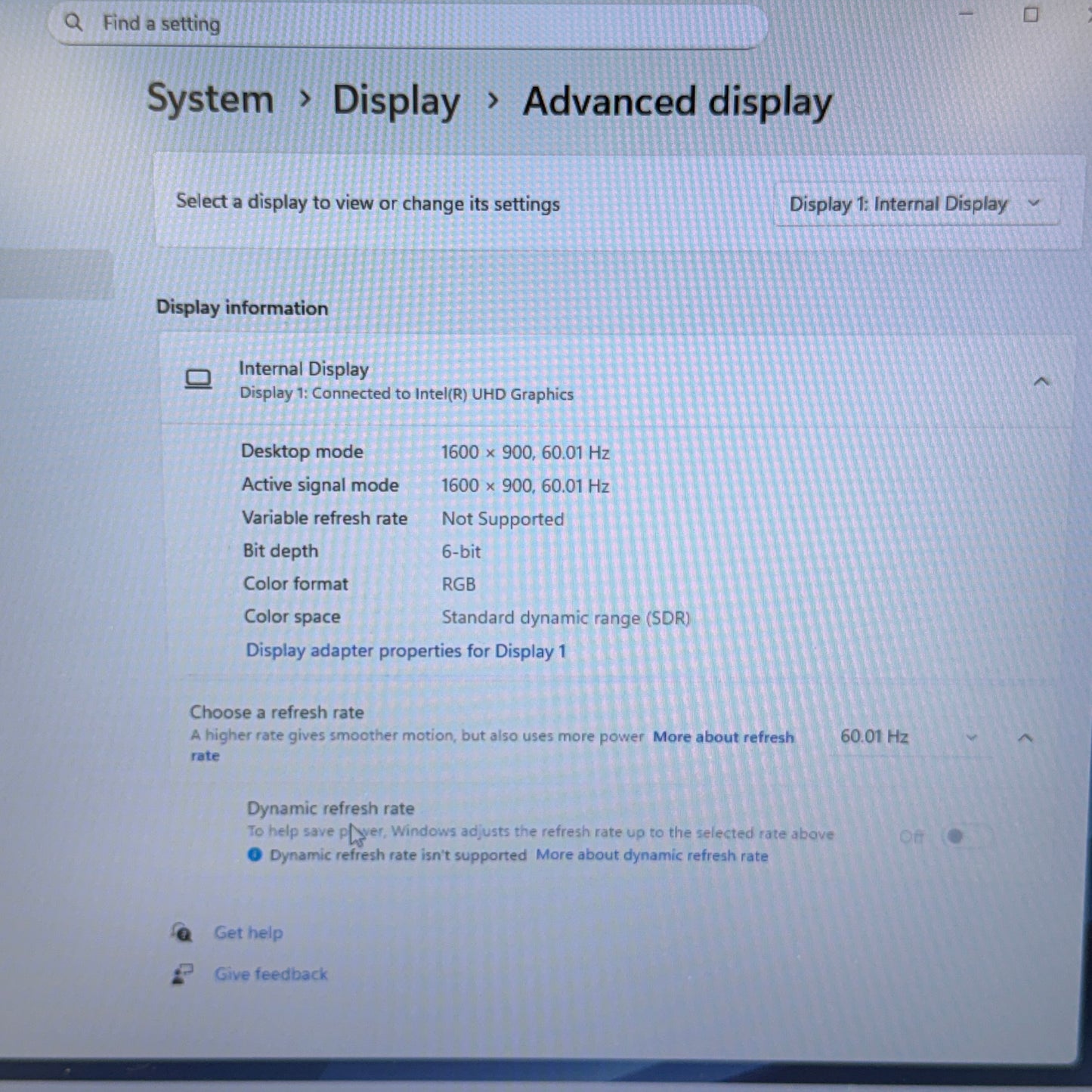Open More about dynamic refresh rate link
Image resolution: width=1092 pixels, height=1092 pixels.
[x=651, y=855]
